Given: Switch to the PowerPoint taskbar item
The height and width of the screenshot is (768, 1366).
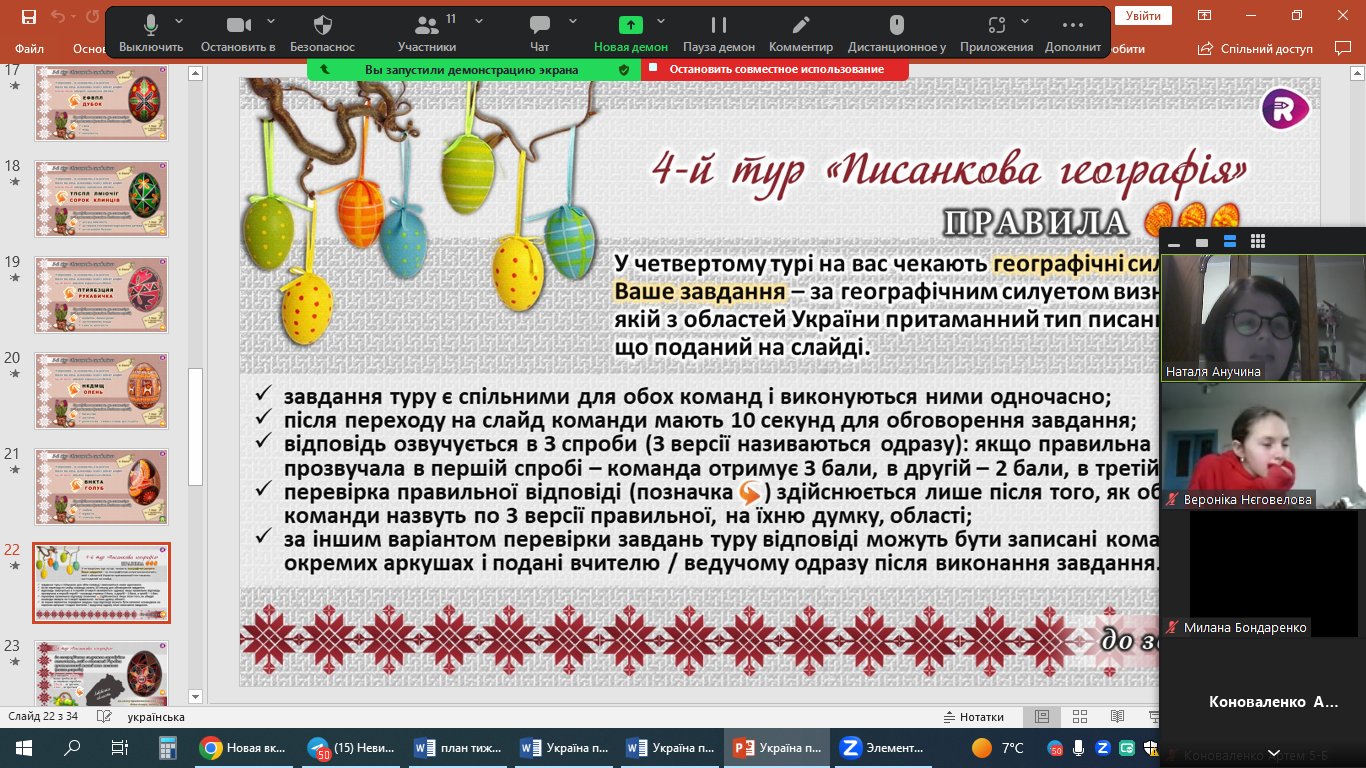Looking at the screenshot, I should coord(776,747).
